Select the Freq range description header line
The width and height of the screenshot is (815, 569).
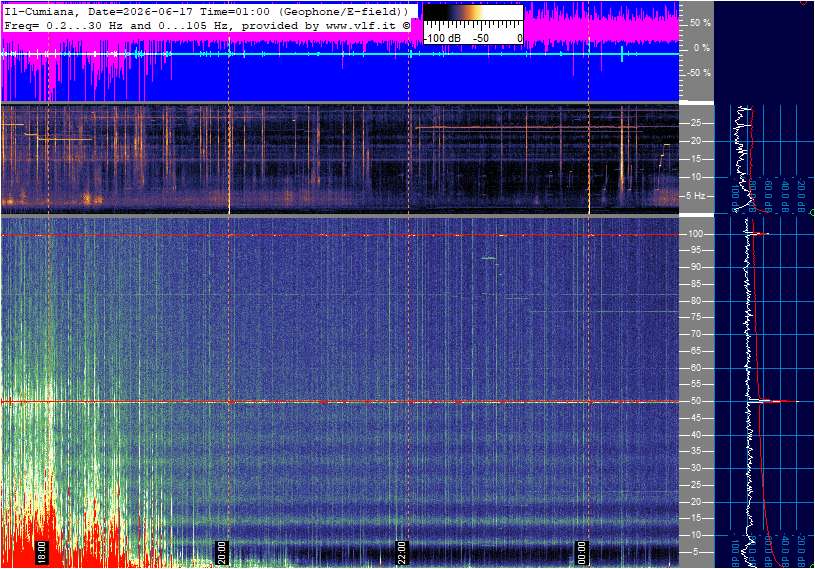[x=206, y=25]
